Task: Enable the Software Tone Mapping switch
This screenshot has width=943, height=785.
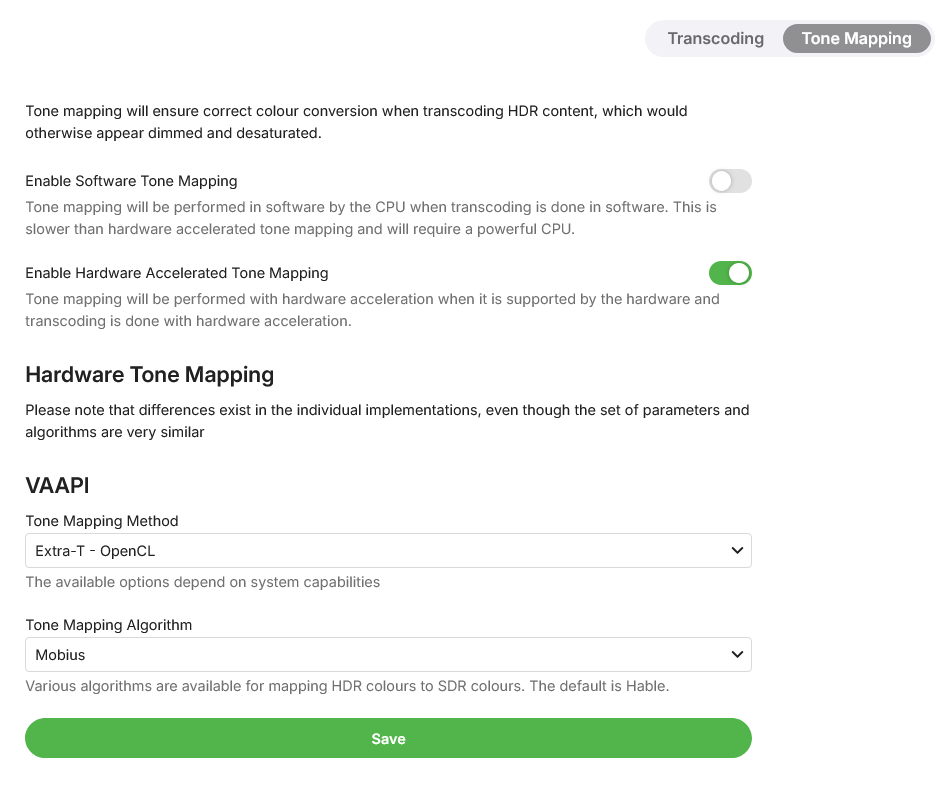Action: [x=729, y=181]
